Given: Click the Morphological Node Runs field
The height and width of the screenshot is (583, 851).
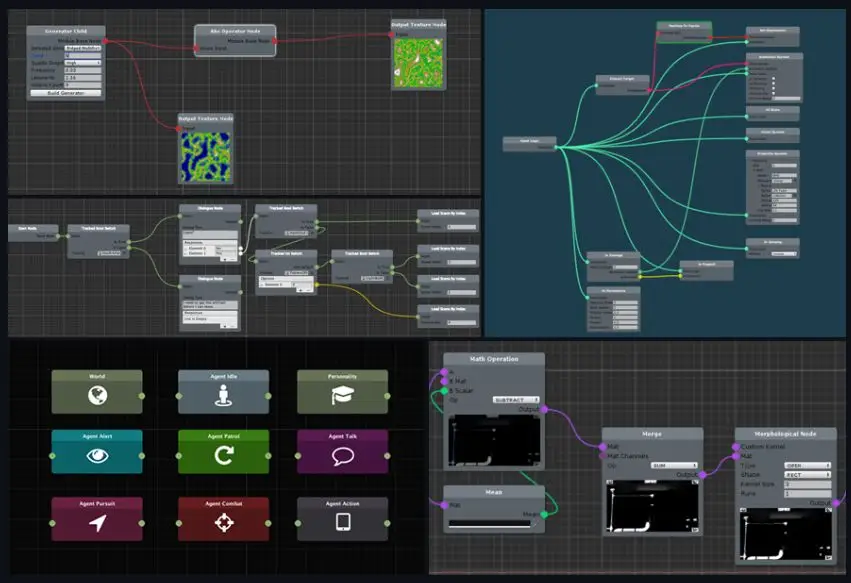Looking at the screenshot, I should 808,493.
